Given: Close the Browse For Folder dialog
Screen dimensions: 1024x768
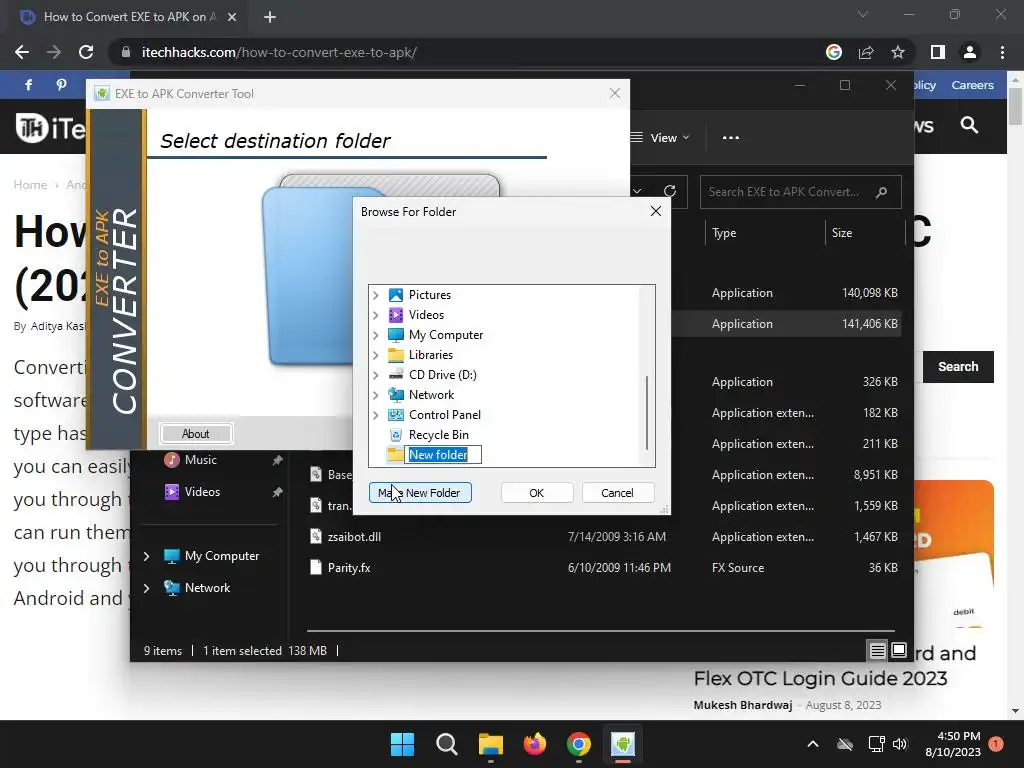Looking at the screenshot, I should pyautogui.click(x=656, y=211).
